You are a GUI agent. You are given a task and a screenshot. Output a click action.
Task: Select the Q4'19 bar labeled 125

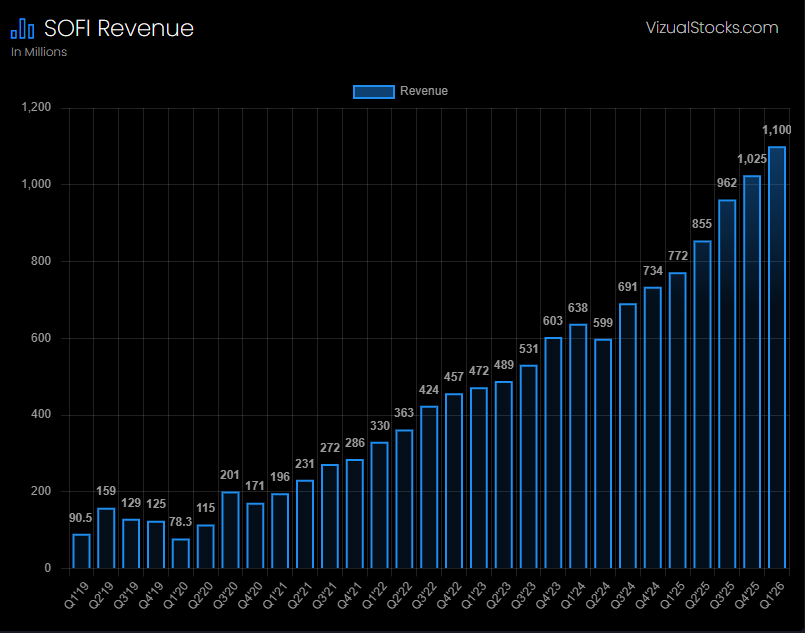click(156, 545)
